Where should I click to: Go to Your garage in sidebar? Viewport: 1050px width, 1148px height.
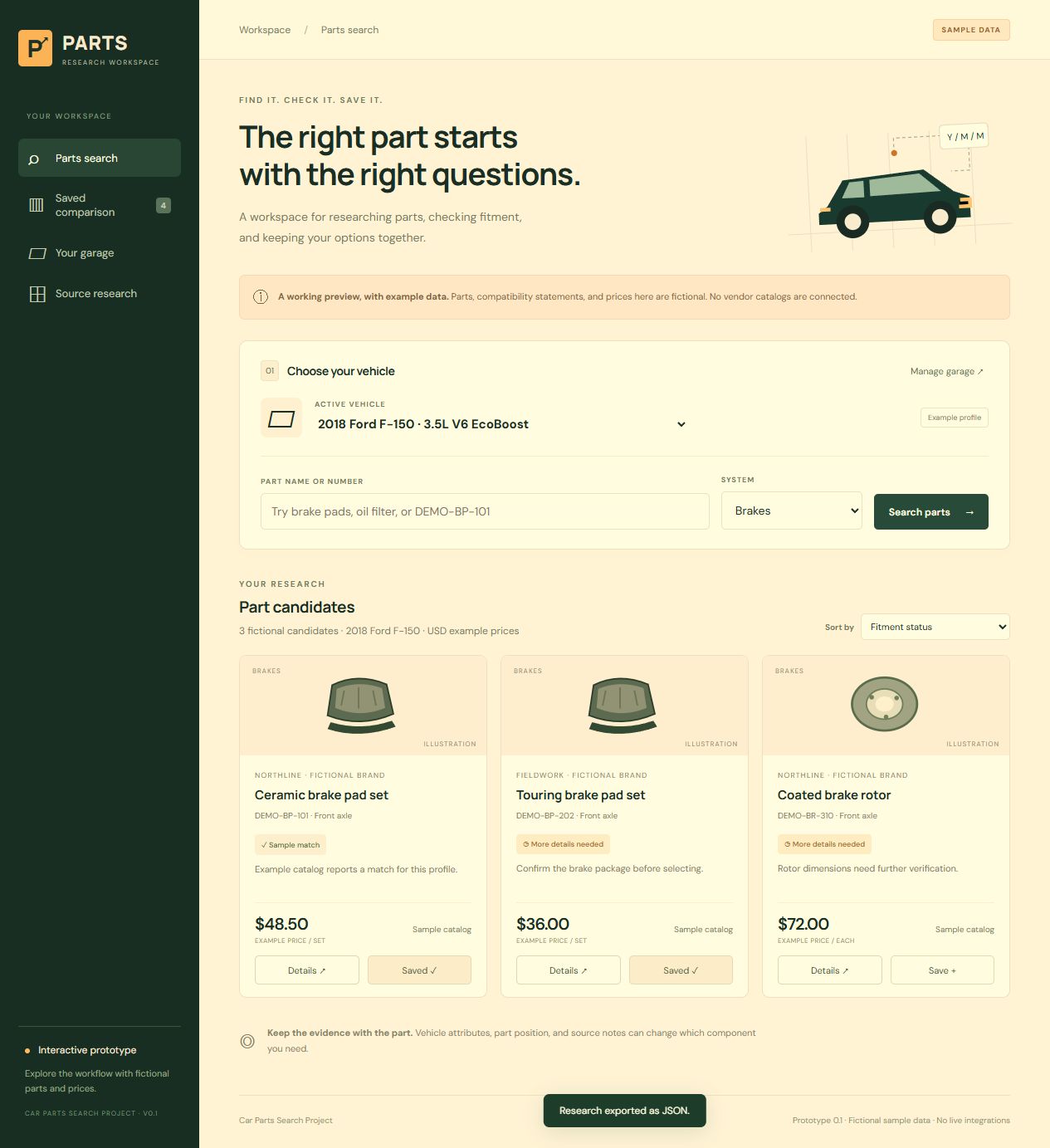click(x=100, y=253)
